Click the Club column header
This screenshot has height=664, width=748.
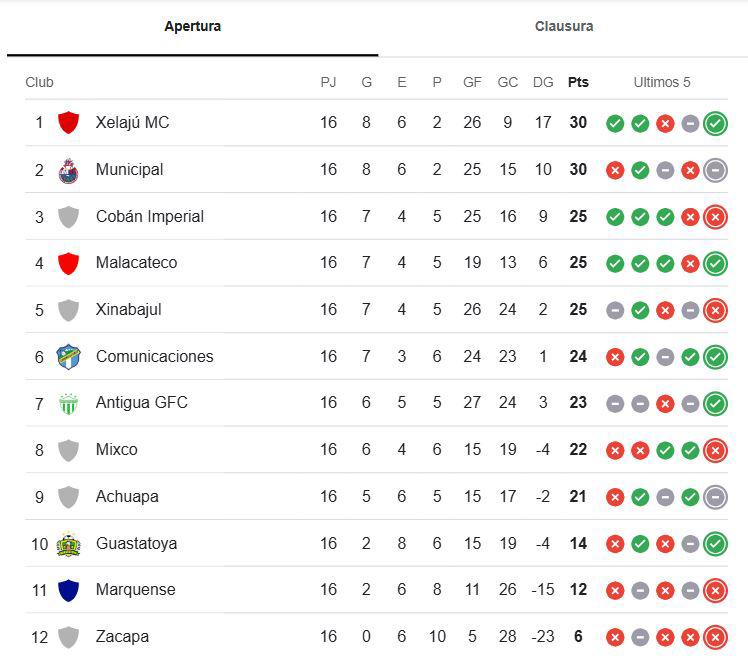39,82
